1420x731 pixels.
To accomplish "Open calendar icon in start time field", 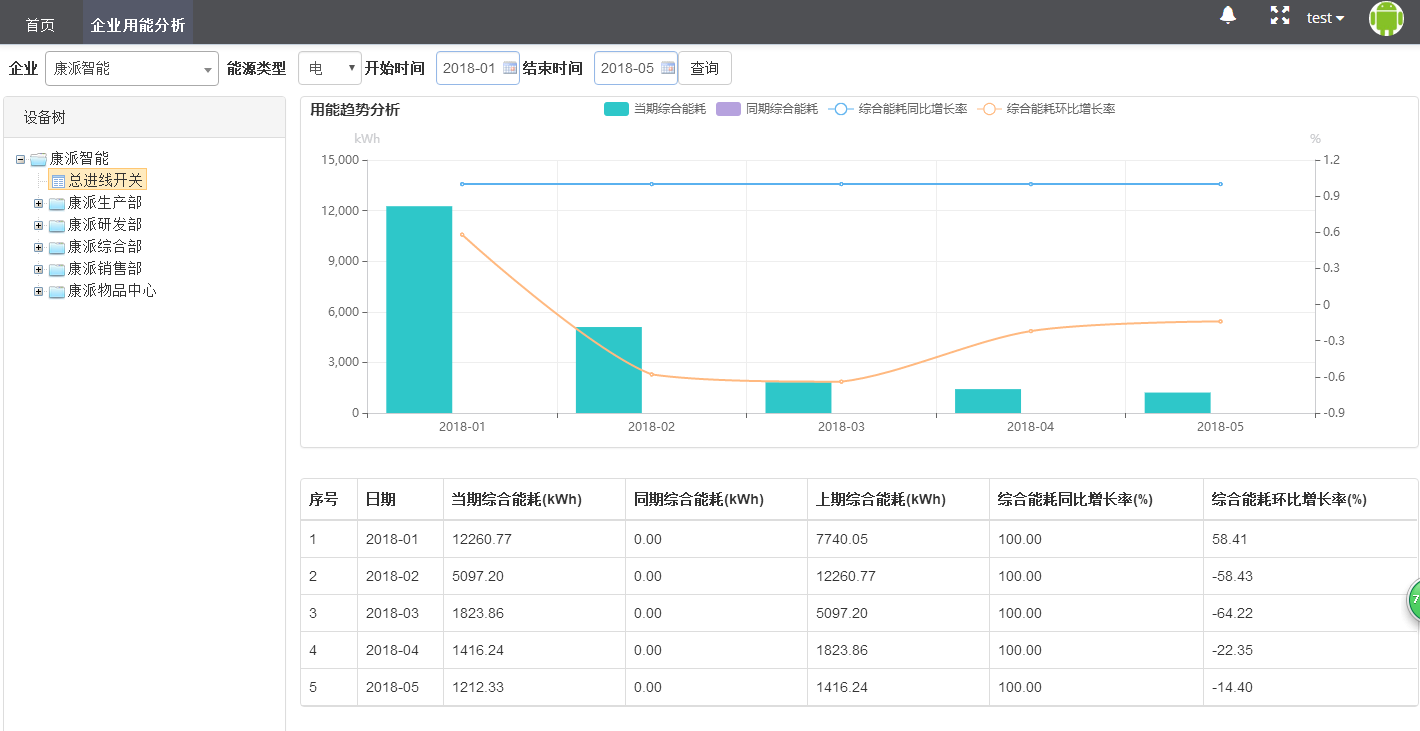I will pos(509,68).
